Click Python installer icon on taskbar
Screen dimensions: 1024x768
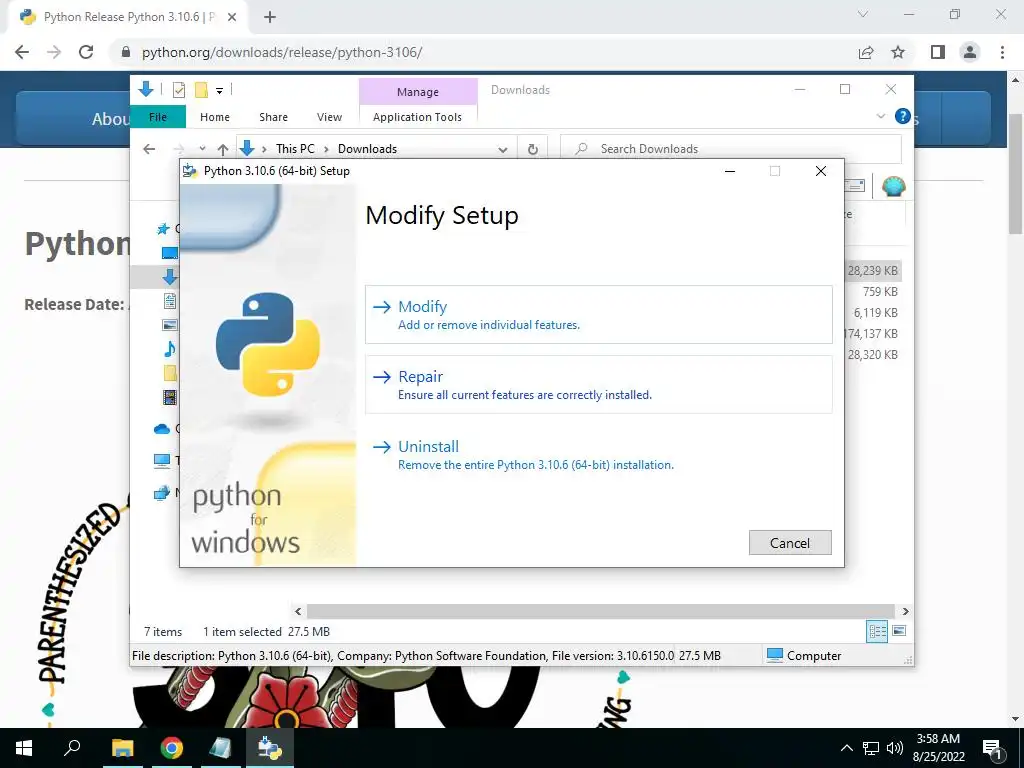[x=269, y=748]
